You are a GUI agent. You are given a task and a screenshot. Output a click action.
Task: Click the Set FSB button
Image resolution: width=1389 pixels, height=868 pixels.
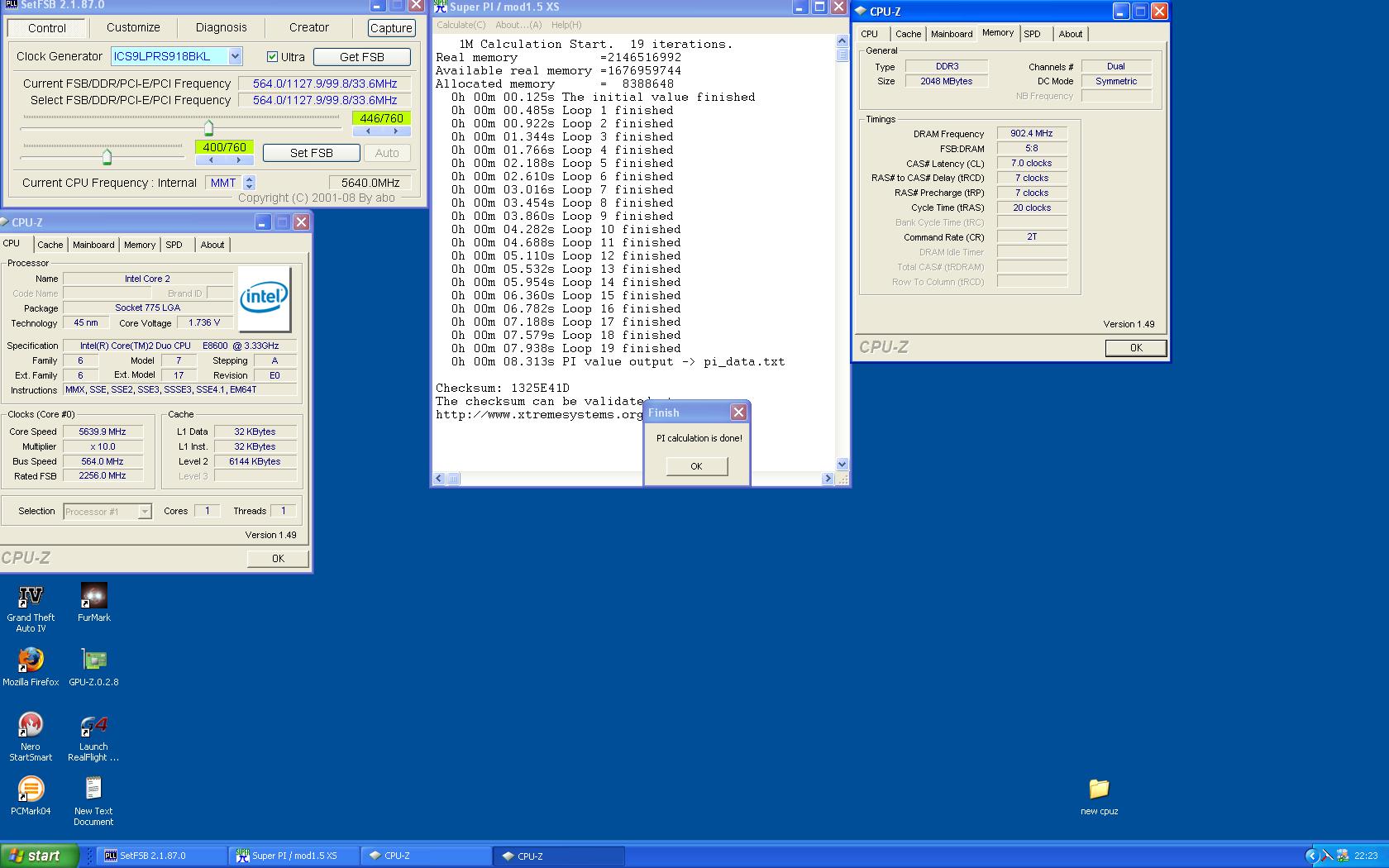tap(312, 153)
